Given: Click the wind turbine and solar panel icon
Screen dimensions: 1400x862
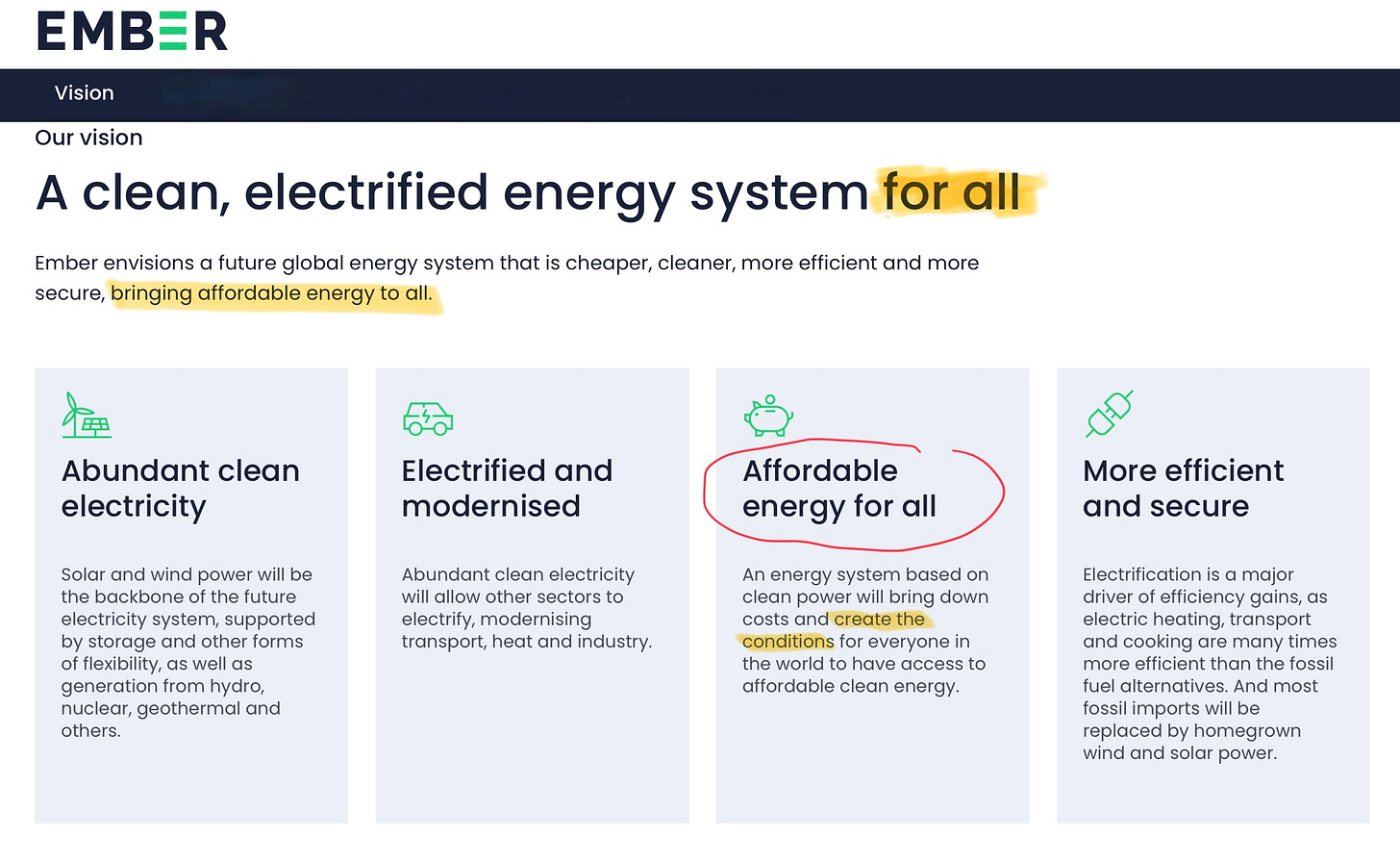Looking at the screenshot, I should coord(87,415).
